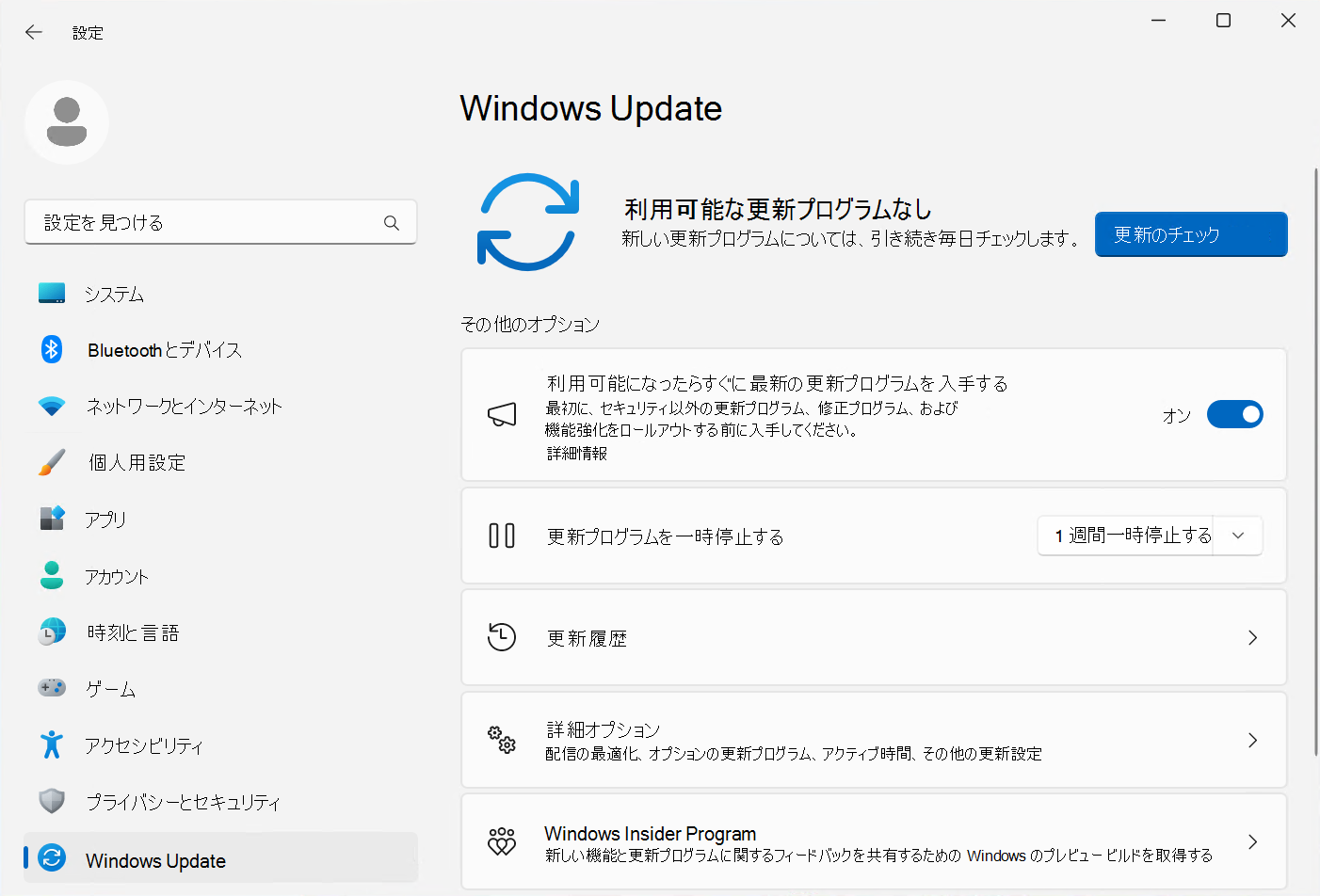The height and width of the screenshot is (896, 1320).
Task: Close the settings window
Action: [x=1288, y=21]
